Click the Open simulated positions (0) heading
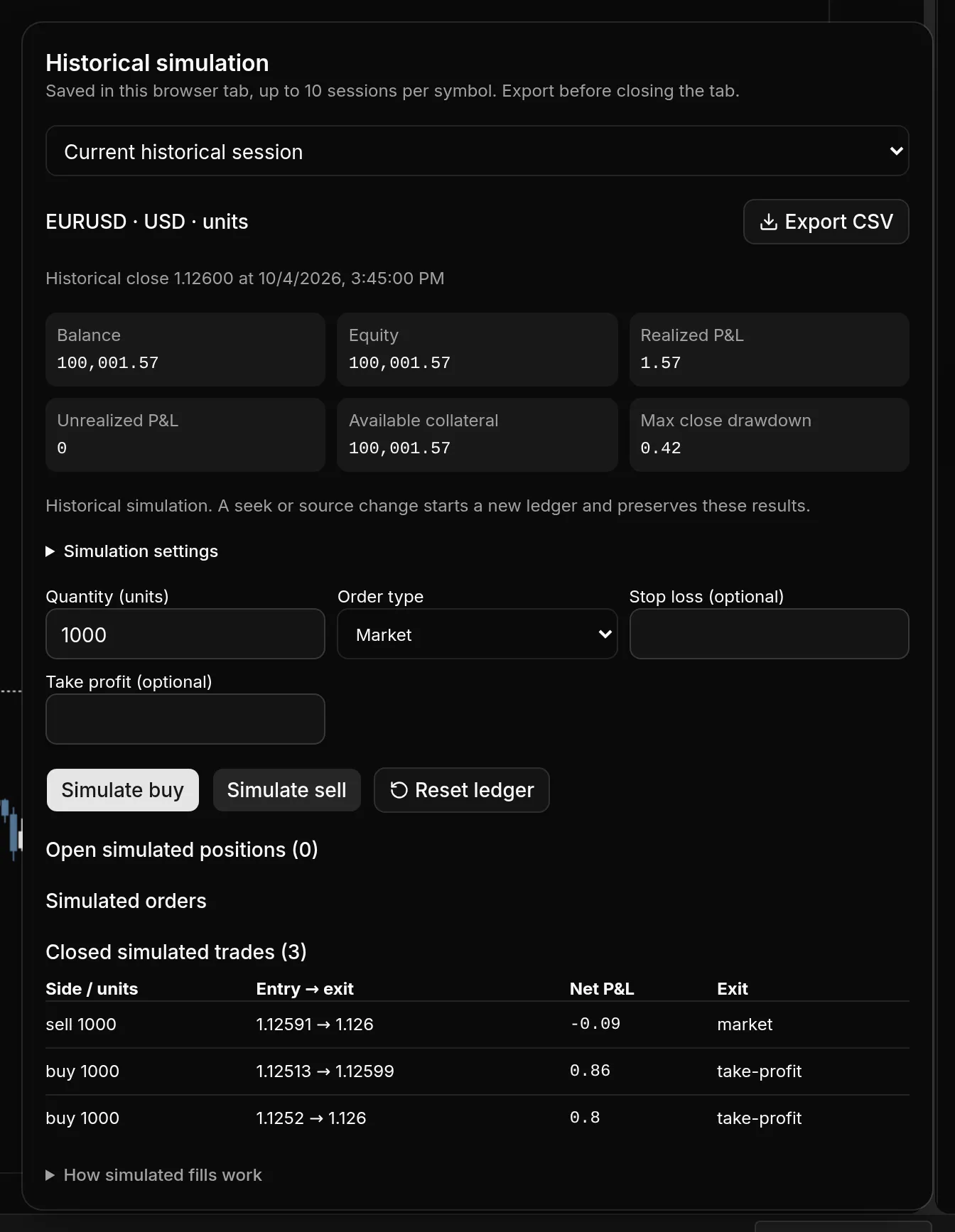955x1232 pixels. (182, 850)
